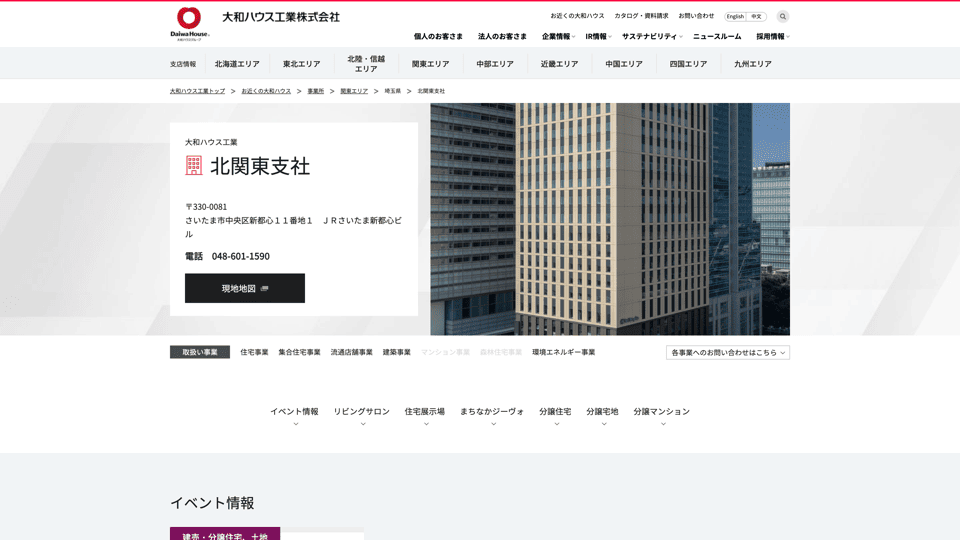960x540 pixels.
Task: Open 集合住宅事業 business link
Action: (299, 352)
